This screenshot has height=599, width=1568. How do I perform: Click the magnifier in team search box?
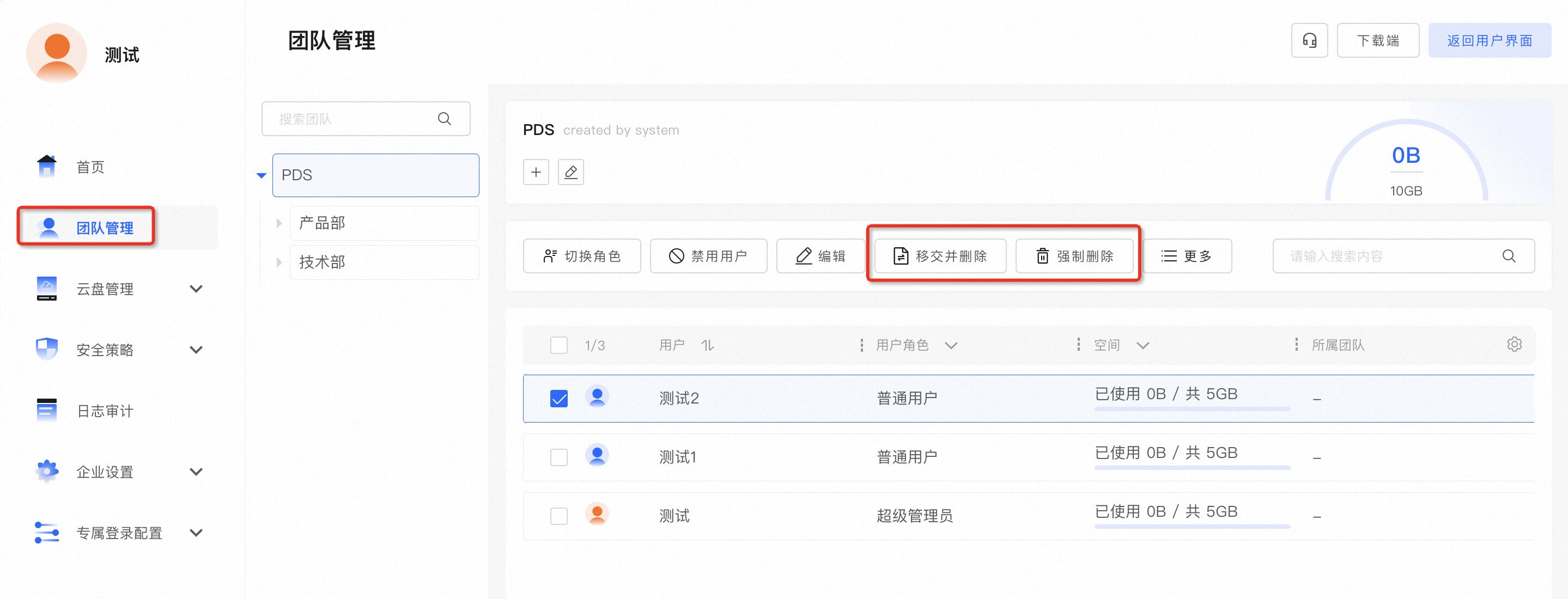(445, 119)
